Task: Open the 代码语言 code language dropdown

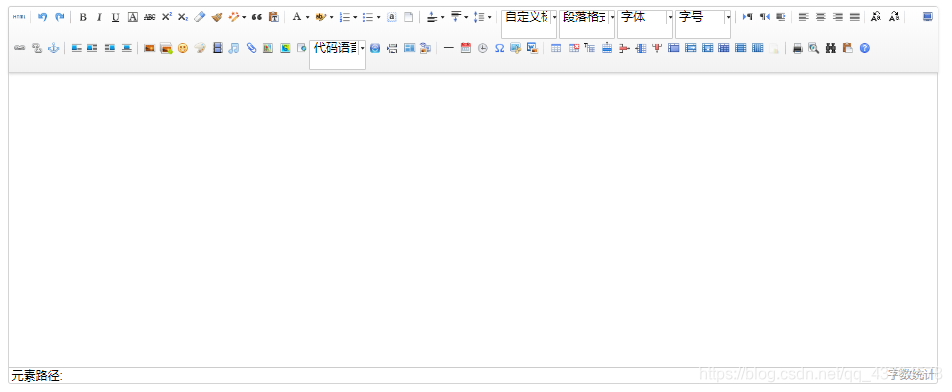Action: (x=338, y=55)
